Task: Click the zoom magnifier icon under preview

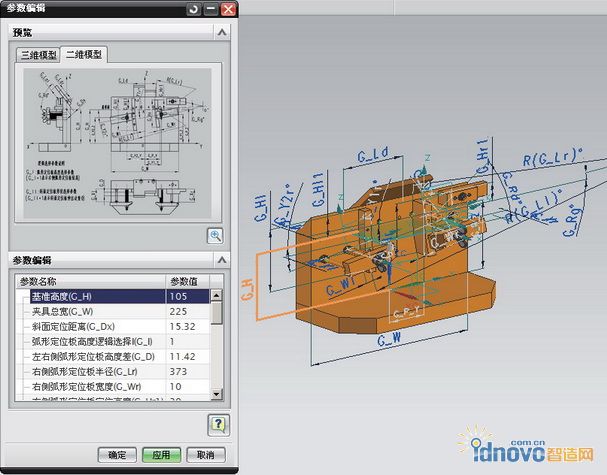Action: point(215,236)
